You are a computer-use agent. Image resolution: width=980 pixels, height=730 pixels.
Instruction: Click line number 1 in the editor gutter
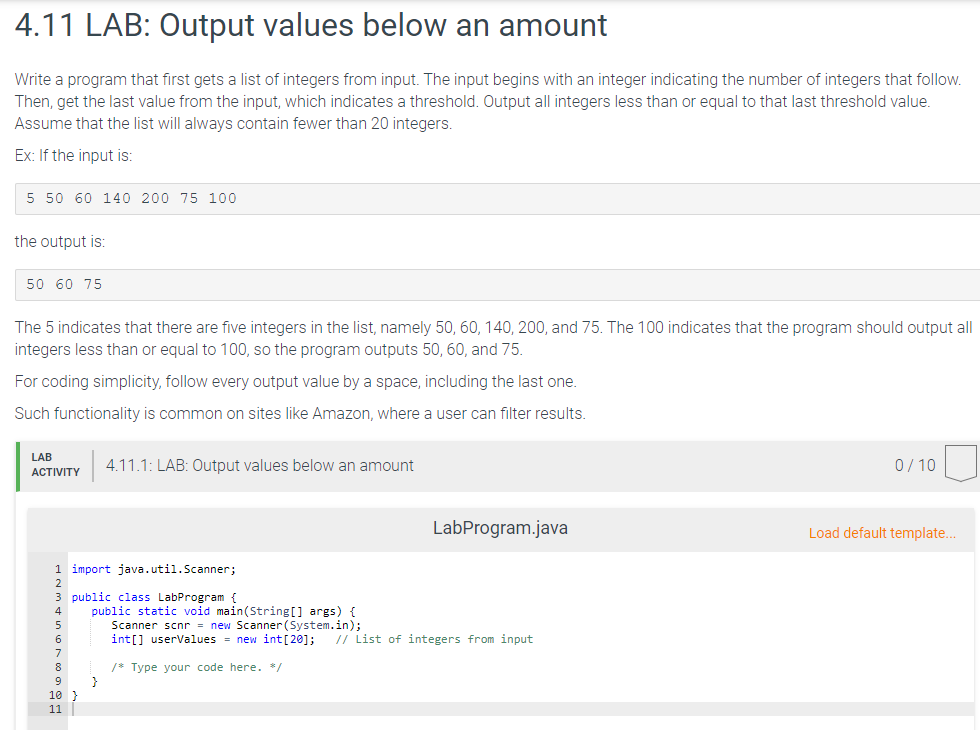58,569
